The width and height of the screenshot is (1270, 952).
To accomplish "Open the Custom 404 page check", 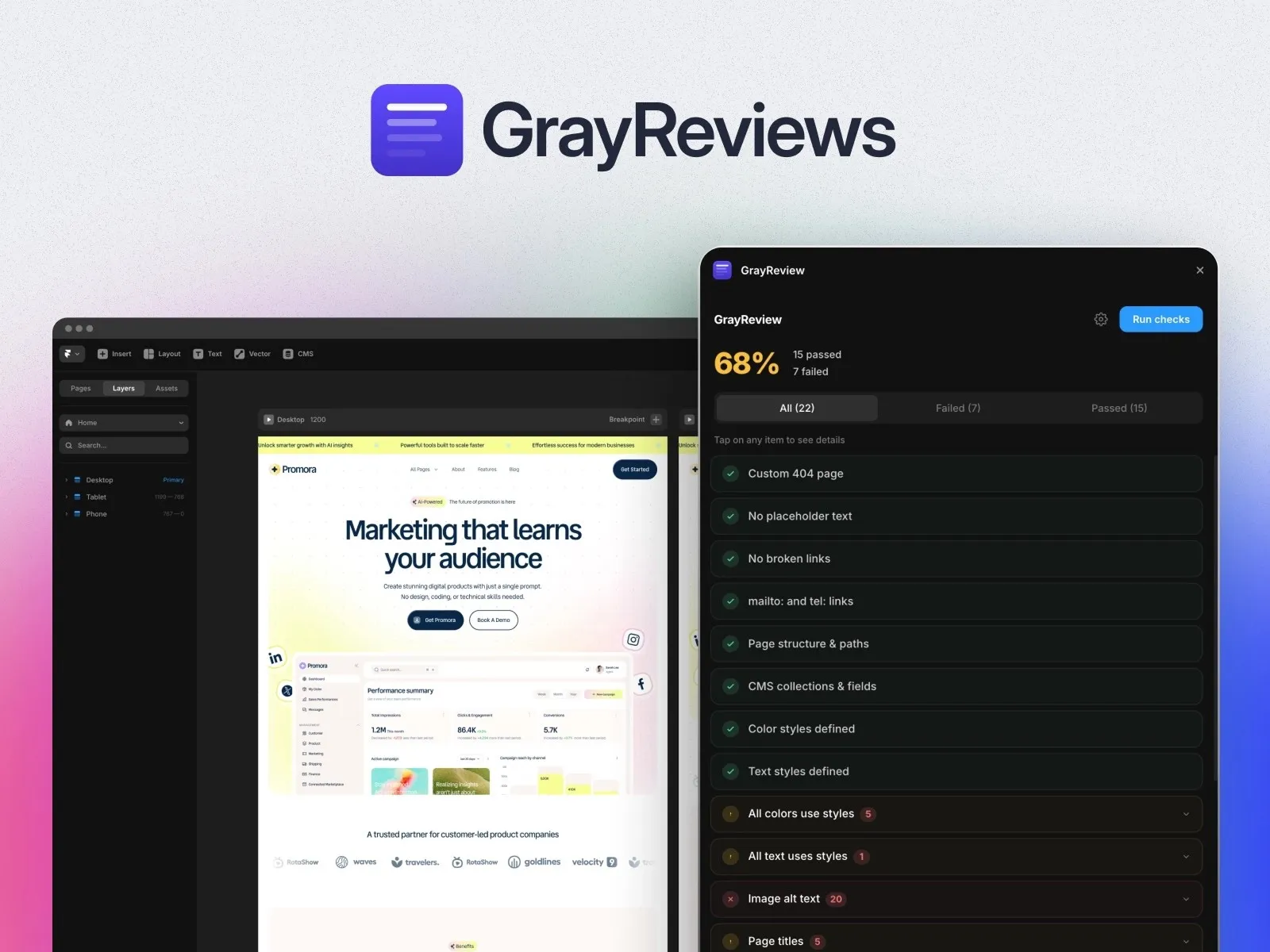I will 956,474.
